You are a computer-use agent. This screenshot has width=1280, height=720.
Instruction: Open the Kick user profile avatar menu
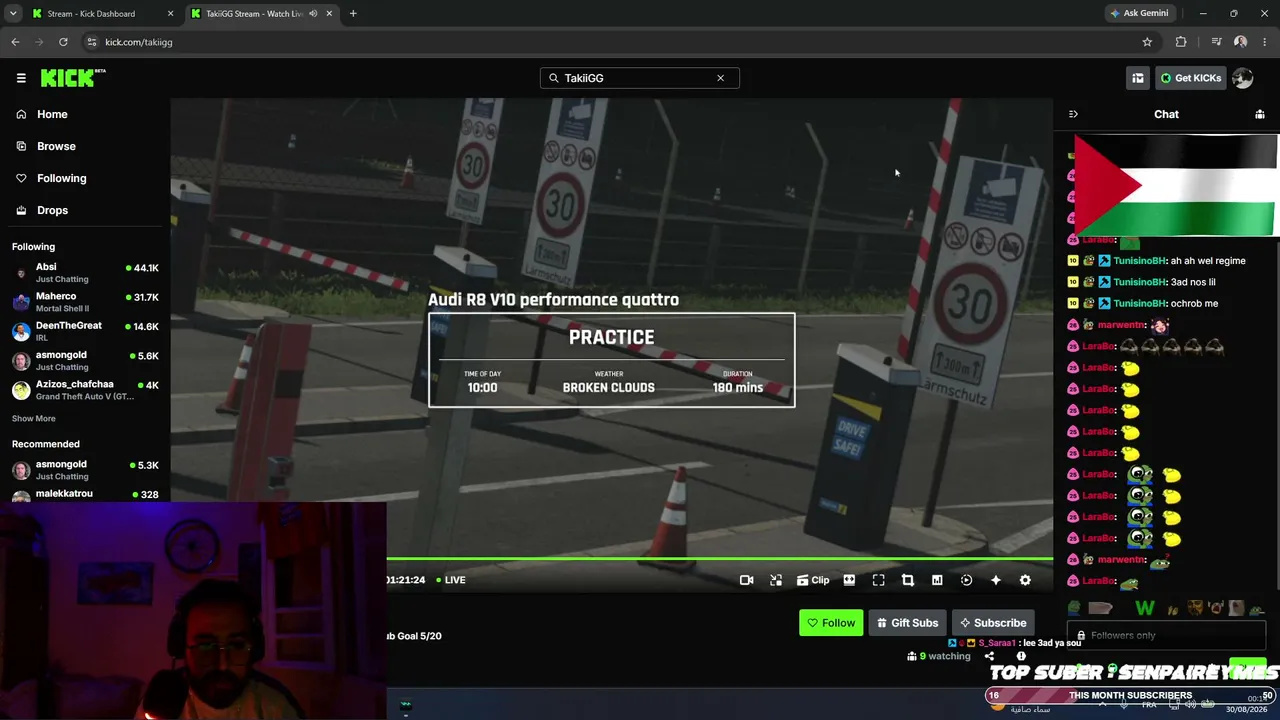(x=1243, y=78)
